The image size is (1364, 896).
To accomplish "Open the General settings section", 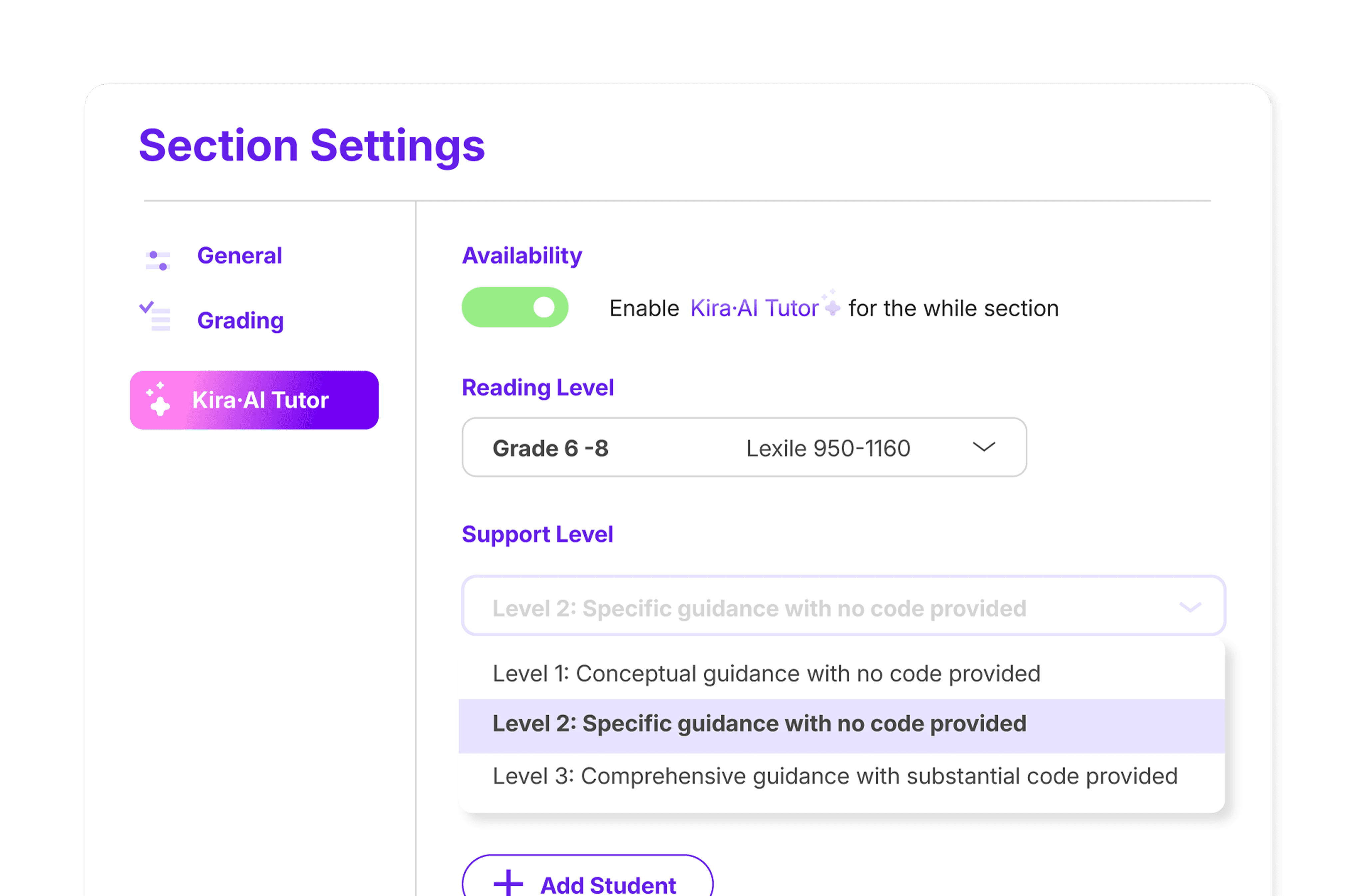I will 239,256.
